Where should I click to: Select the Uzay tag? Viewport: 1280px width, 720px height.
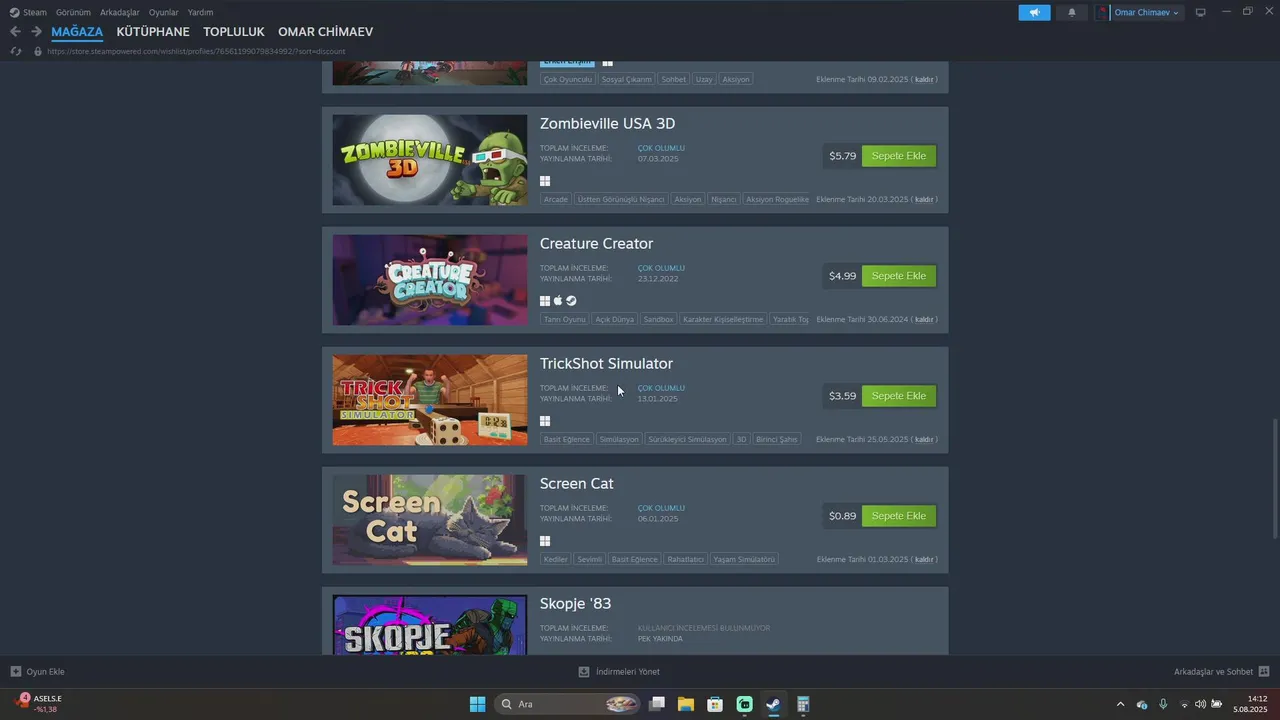[704, 79]
